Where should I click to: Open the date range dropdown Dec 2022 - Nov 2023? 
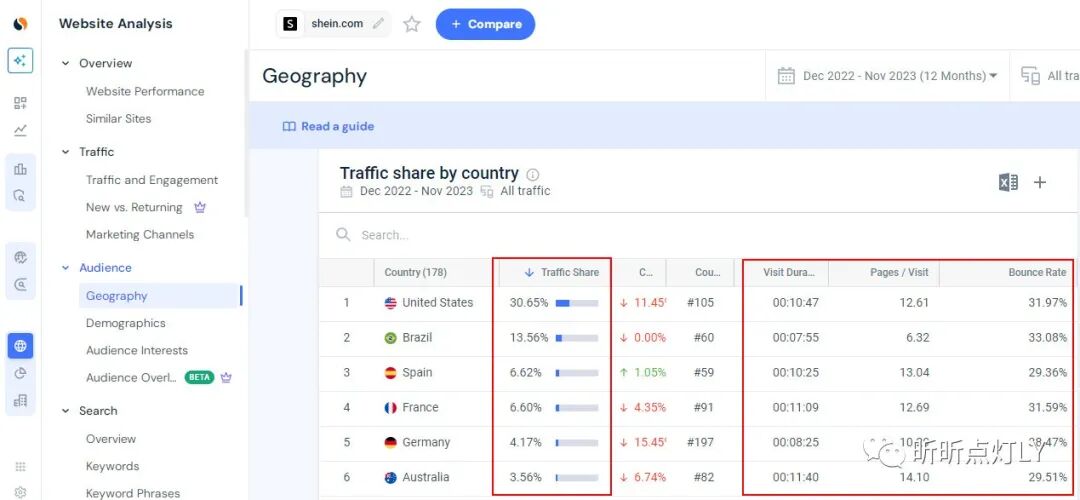pyautogui.click(x=888, y=76)
